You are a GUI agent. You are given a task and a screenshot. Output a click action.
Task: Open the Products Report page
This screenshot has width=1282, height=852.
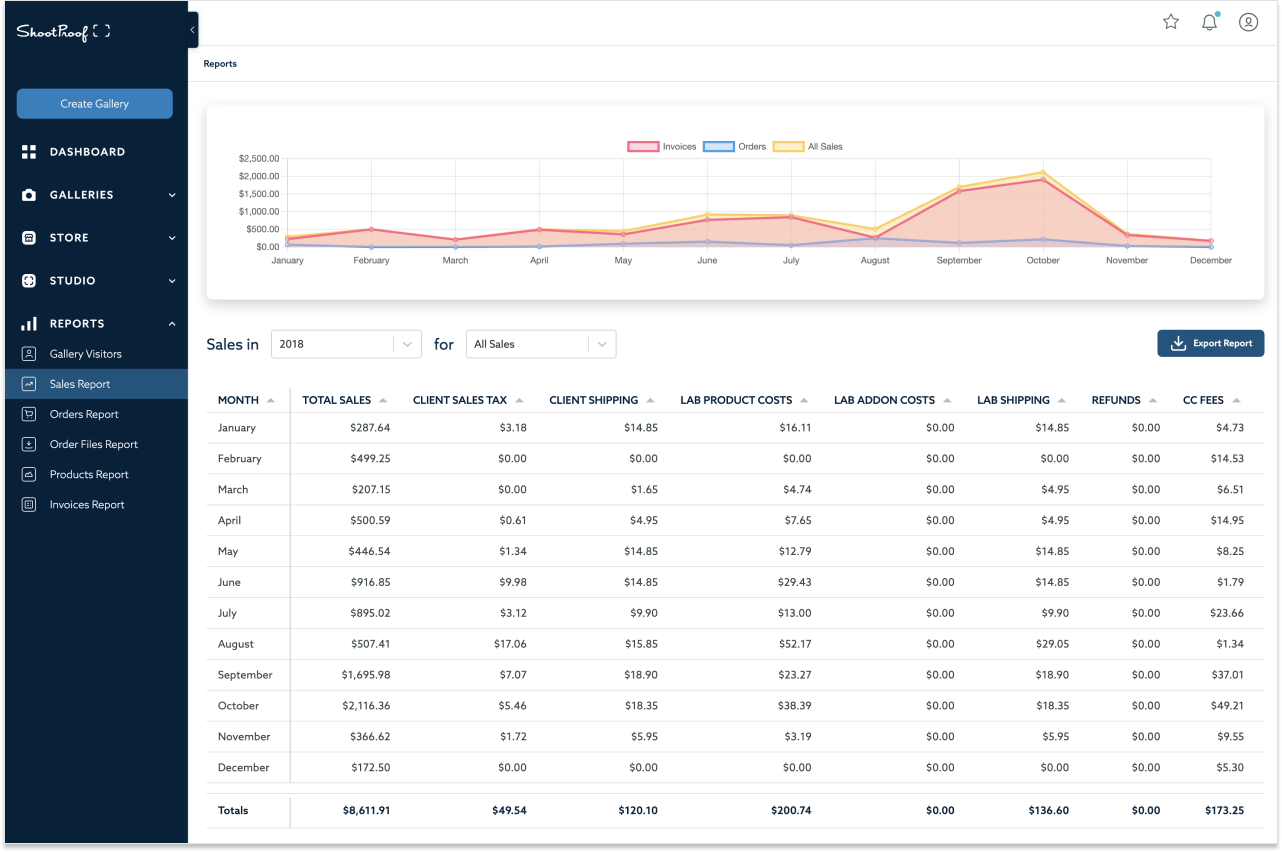pos(89,474)
